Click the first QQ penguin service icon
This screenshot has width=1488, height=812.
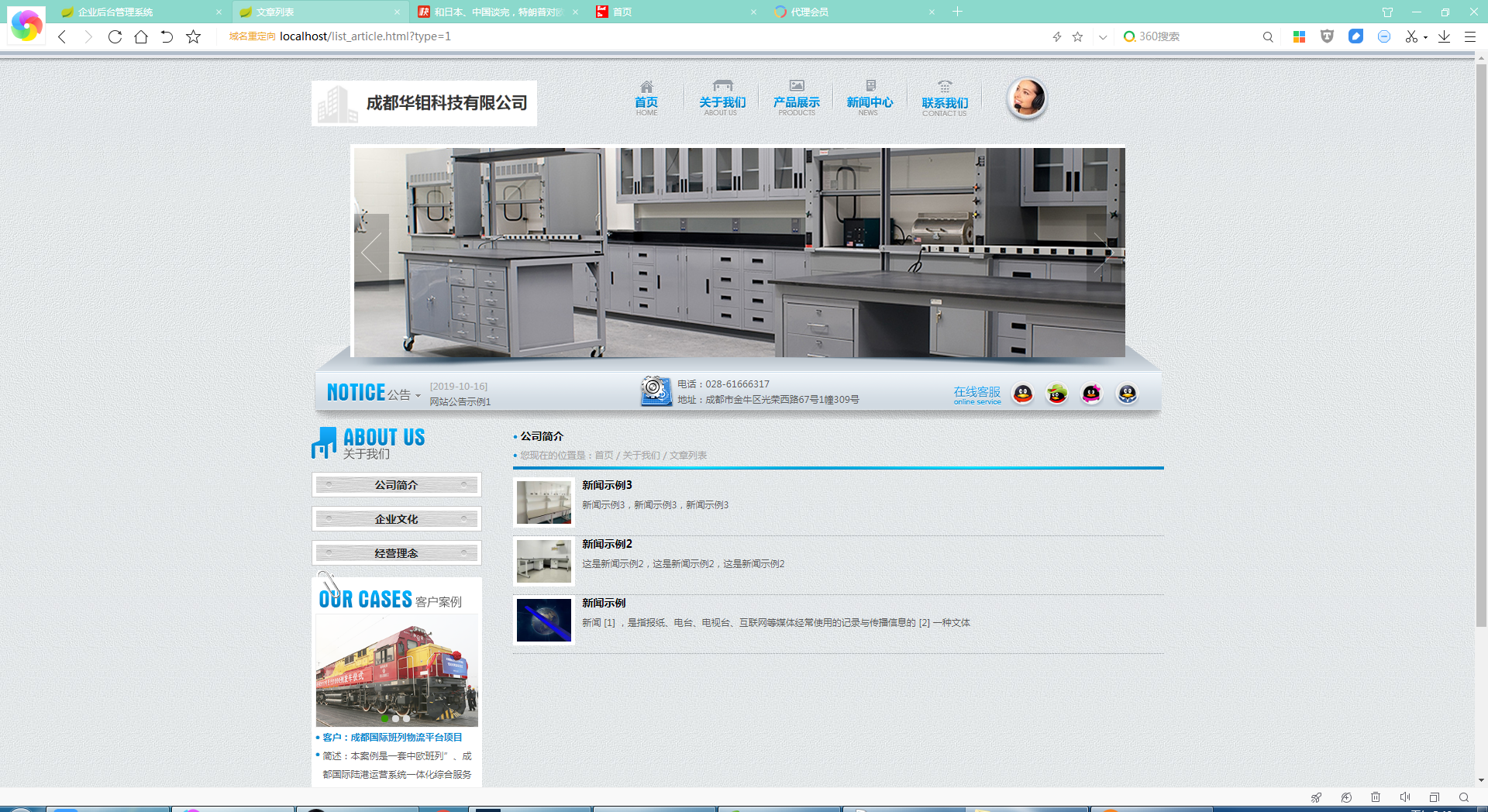pyautogui.click(x=1023, y=394)
